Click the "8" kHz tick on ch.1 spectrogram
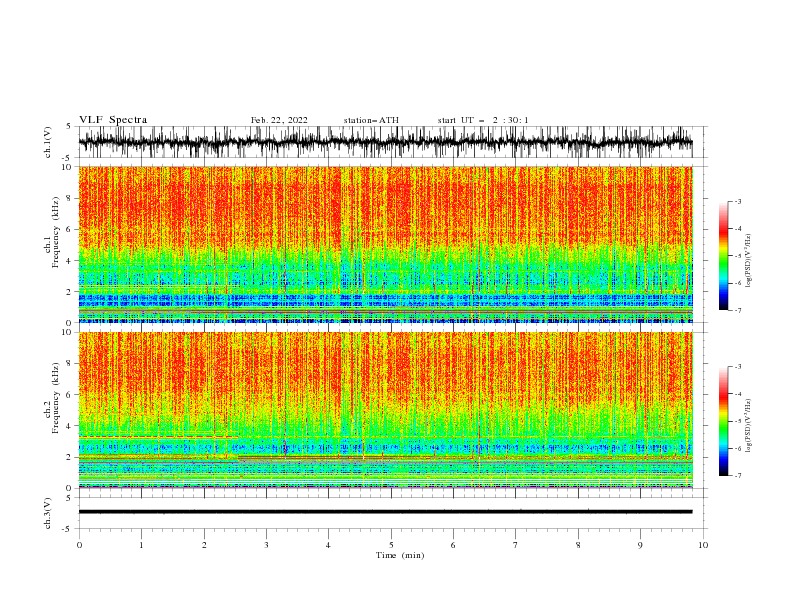792x612 pixels. pos(70,198)
